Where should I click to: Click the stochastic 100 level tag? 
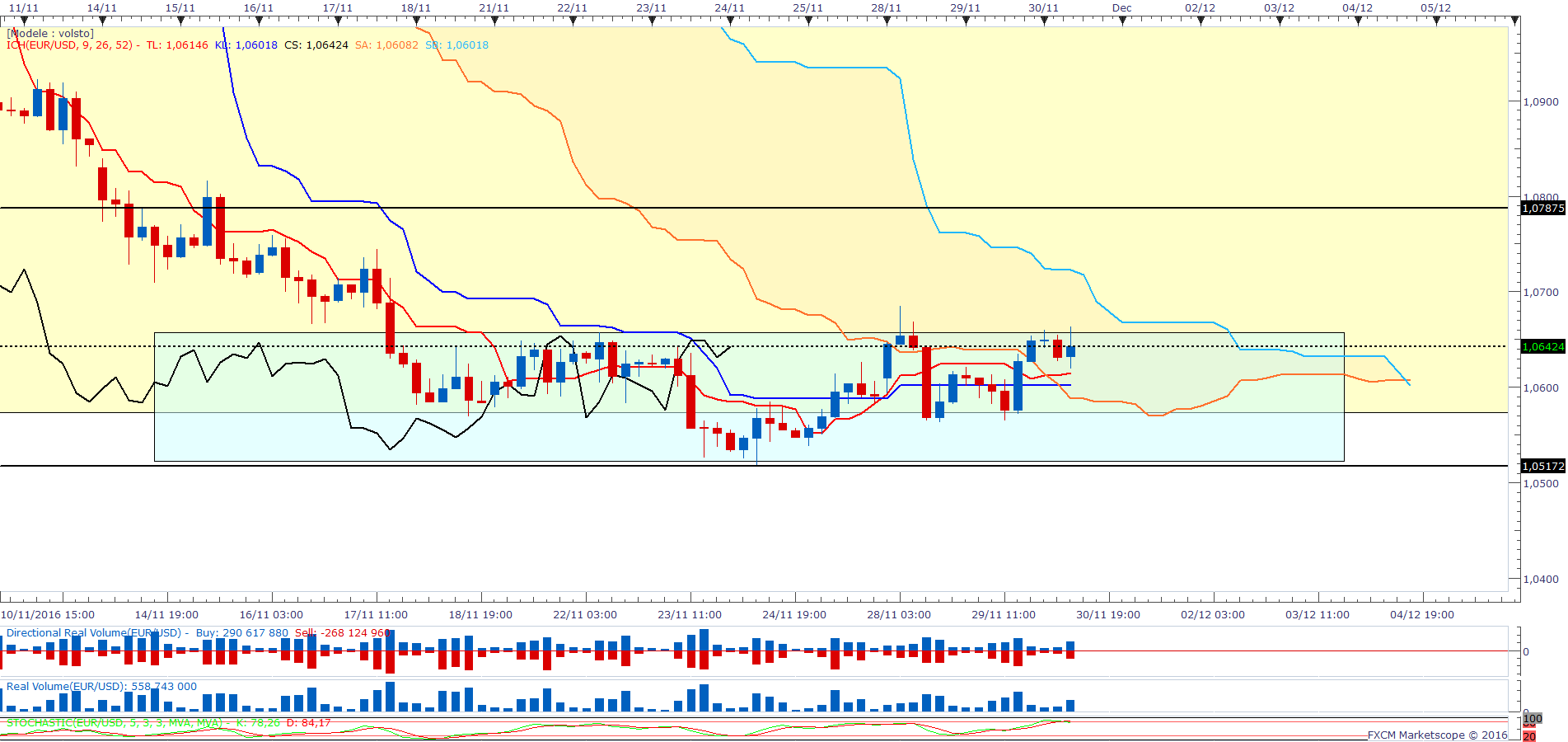click(1532, 719)
